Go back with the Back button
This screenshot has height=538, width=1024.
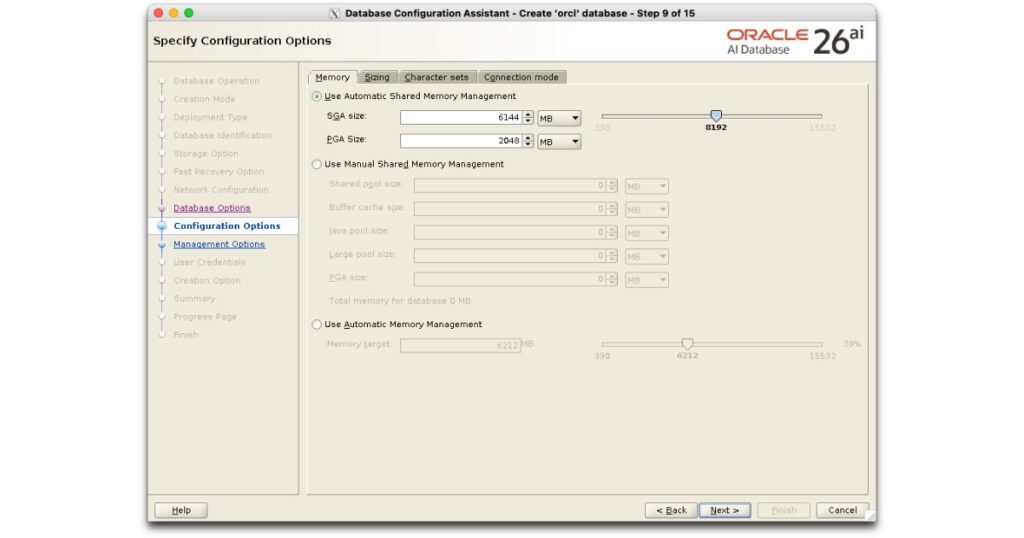click(671, 510)
